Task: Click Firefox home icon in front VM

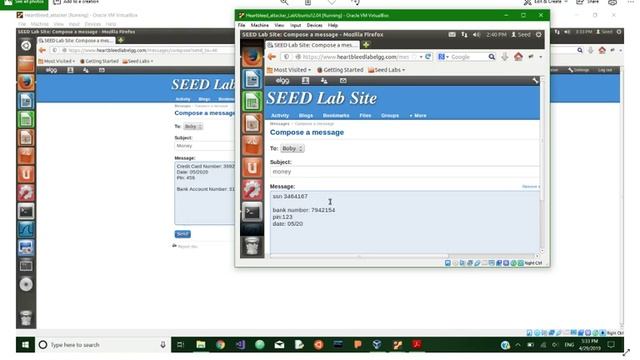Action: point(518,57)
